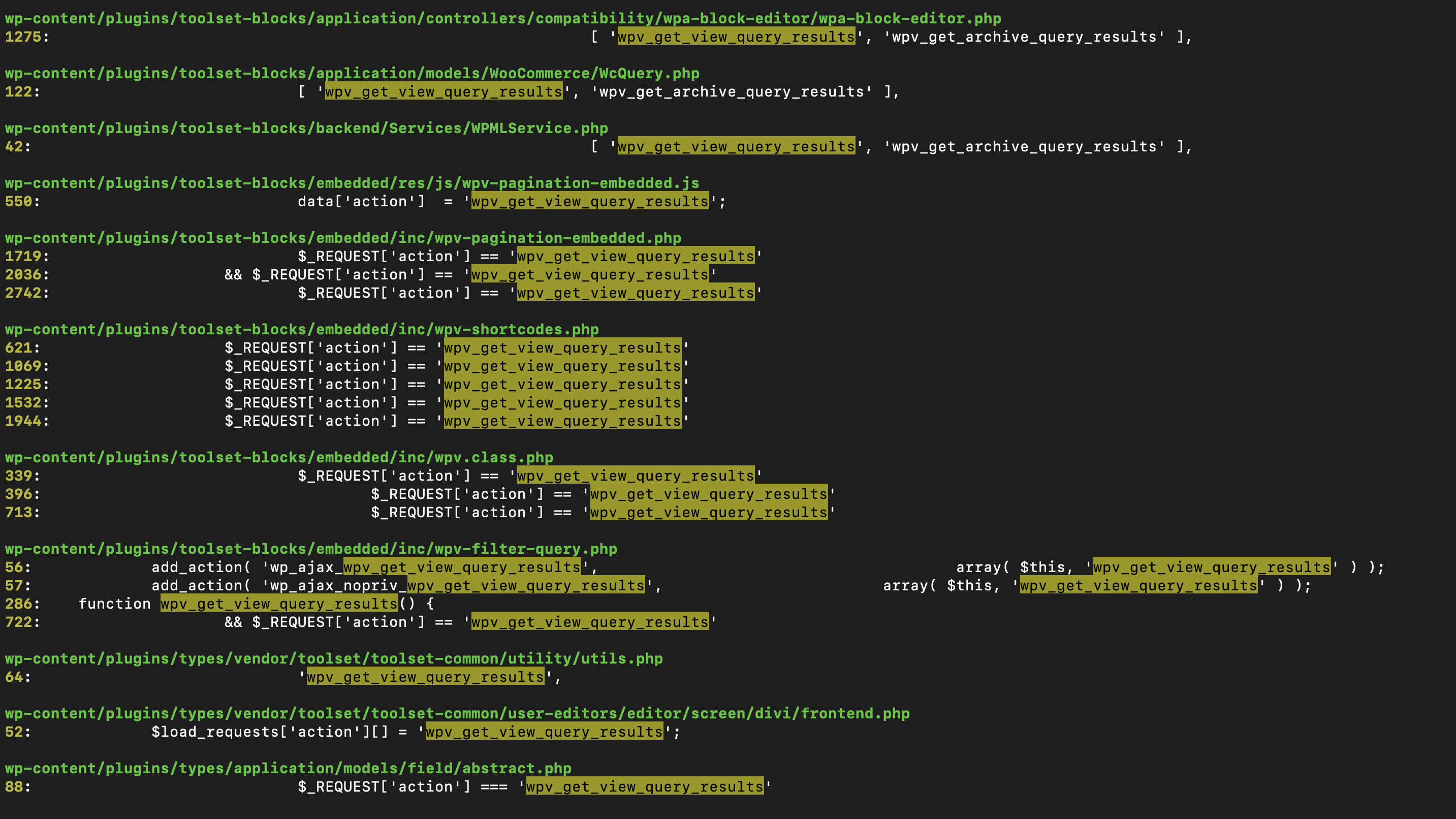Select line number 1069

tap(23, 366)
